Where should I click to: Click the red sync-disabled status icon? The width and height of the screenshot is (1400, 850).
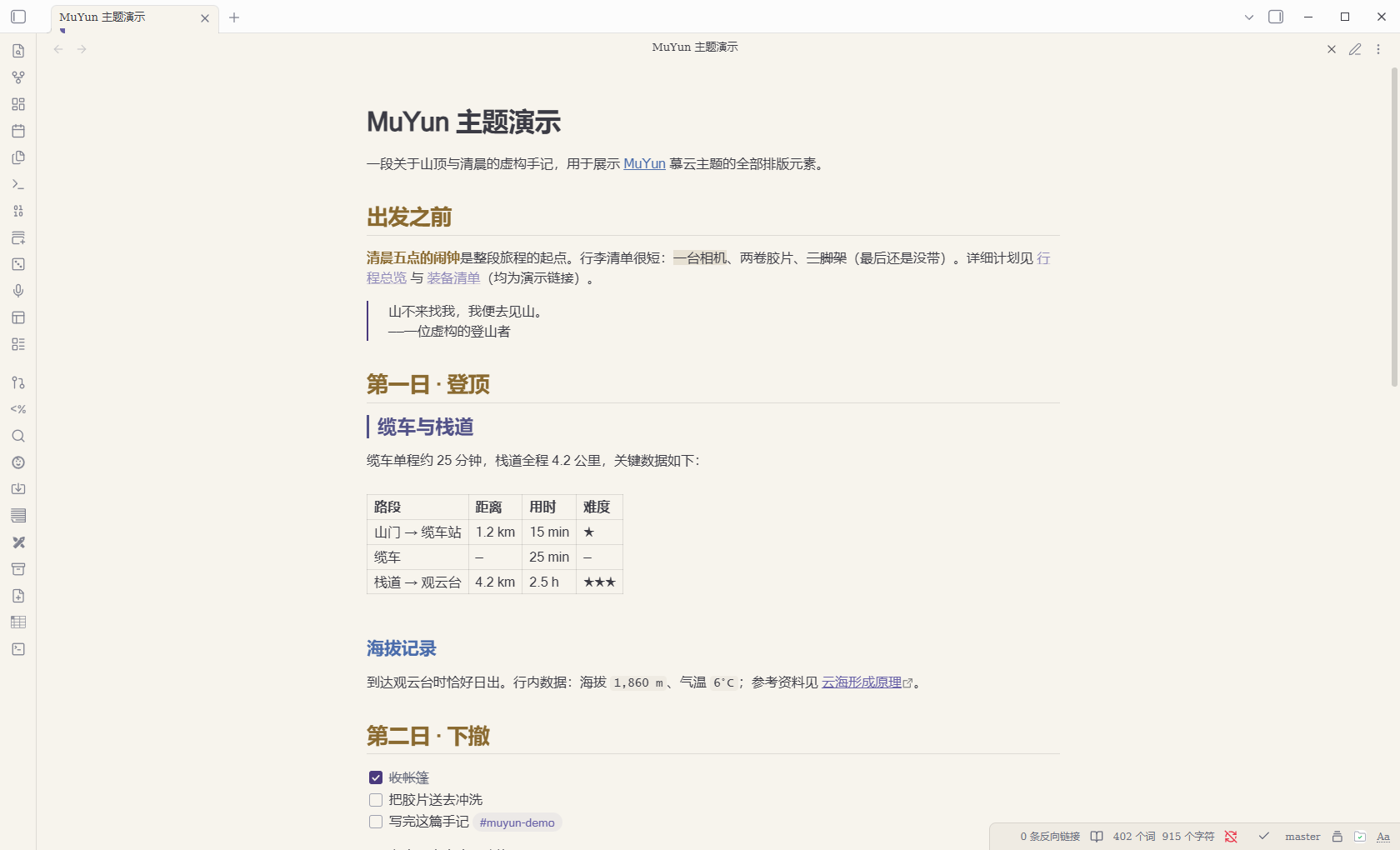tap(1231, 837)
